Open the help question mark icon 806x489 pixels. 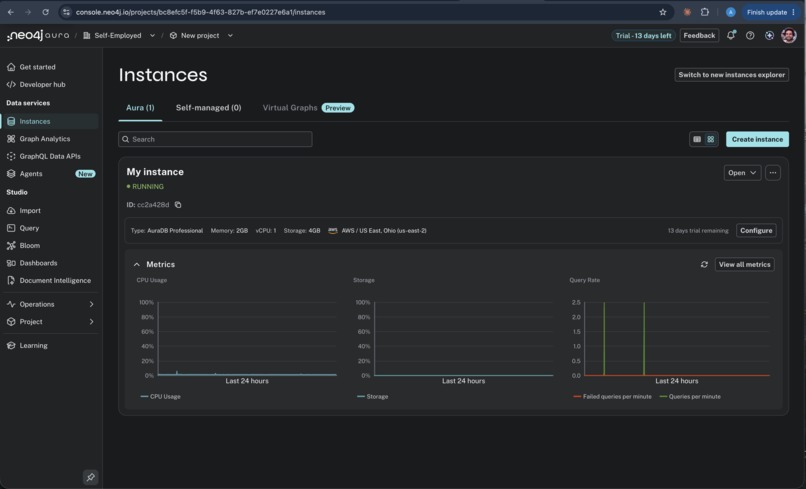(x=750, y=35)
